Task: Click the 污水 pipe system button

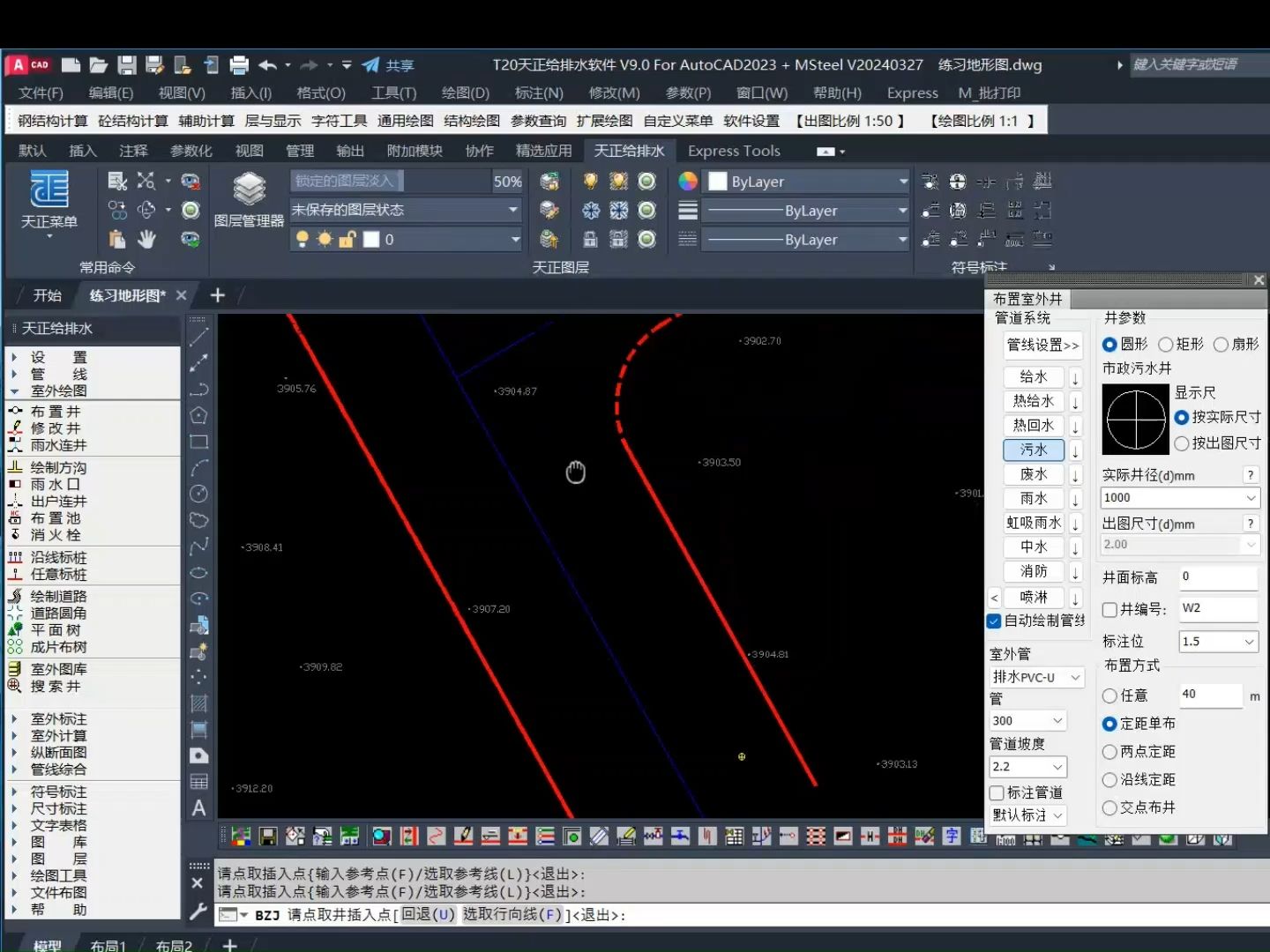Action: 1034,450
